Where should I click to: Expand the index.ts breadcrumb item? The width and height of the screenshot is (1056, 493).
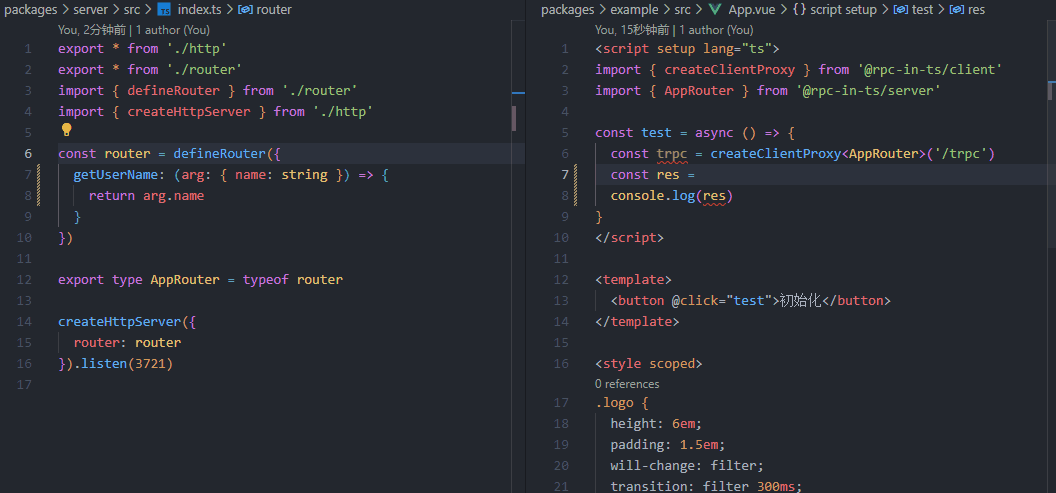coord(199,10)
